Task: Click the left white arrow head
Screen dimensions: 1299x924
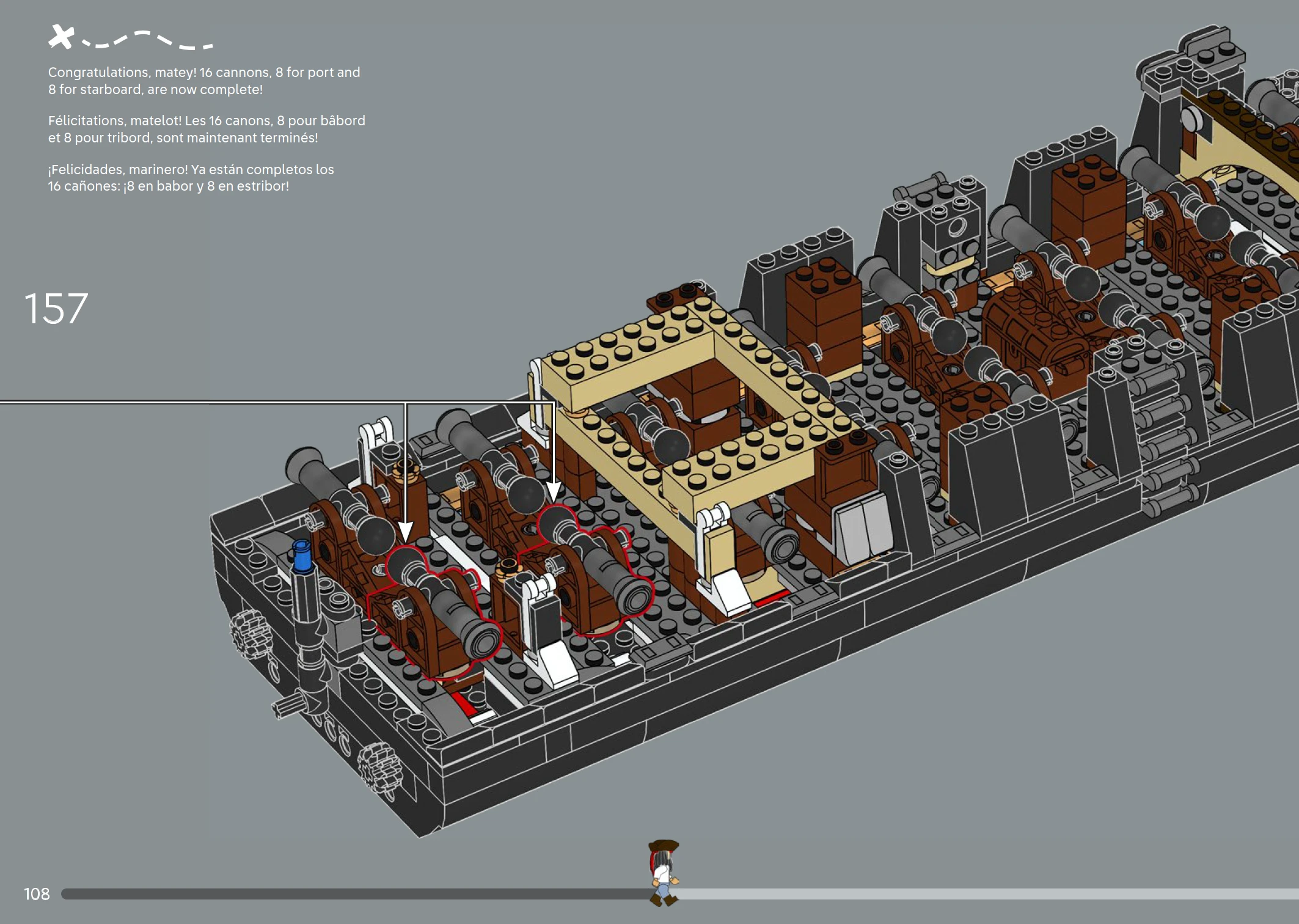Action: pyautogui.click(x=406, y=530)
